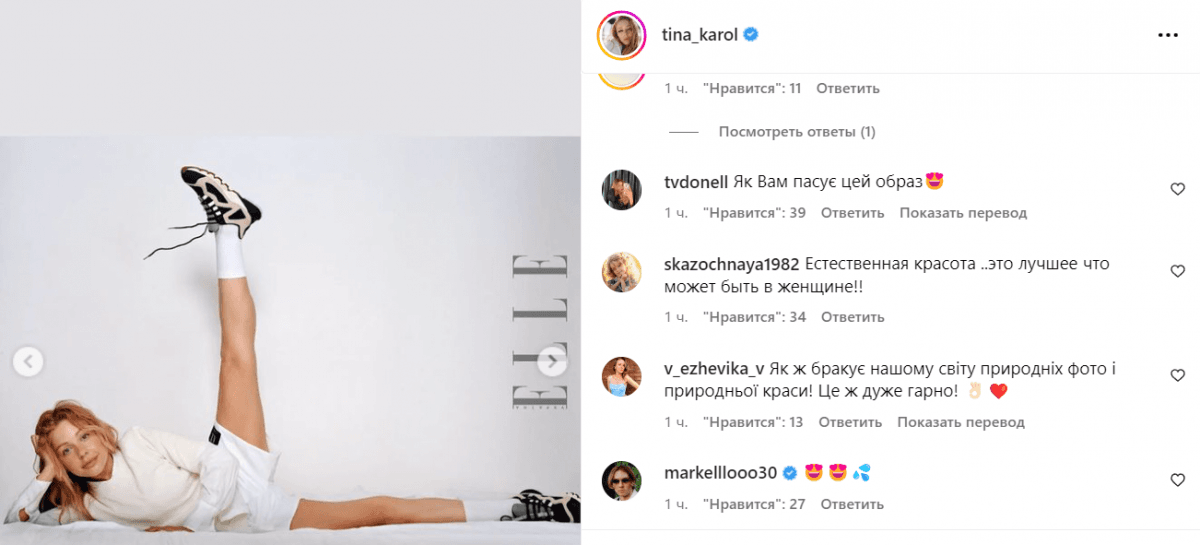1200x545 pixels.
Task: Reply to markelllooo30's comment
Action: [x=853, y=504]
